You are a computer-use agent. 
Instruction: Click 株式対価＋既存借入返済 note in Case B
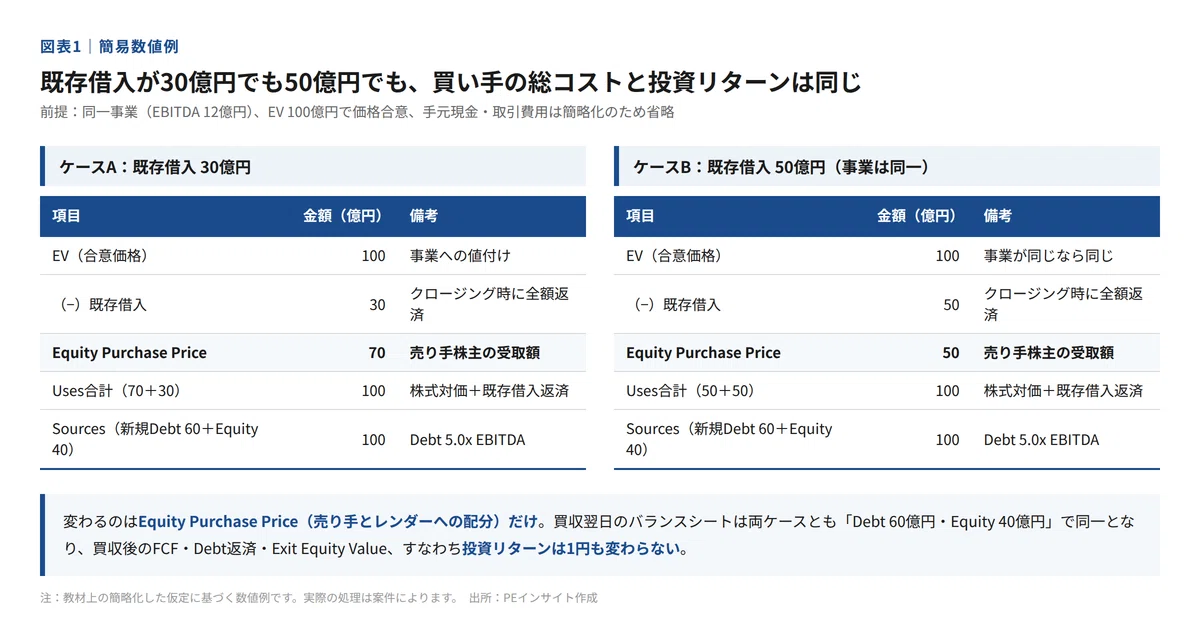coord(1063,391)
